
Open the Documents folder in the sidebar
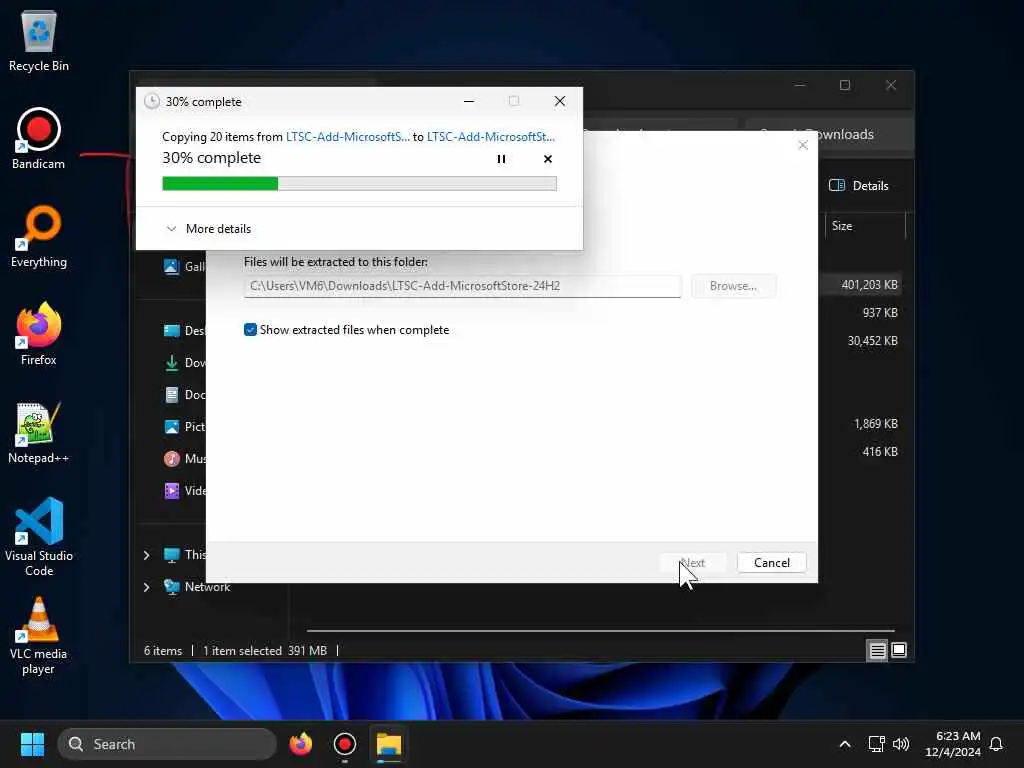click(184, 394)
